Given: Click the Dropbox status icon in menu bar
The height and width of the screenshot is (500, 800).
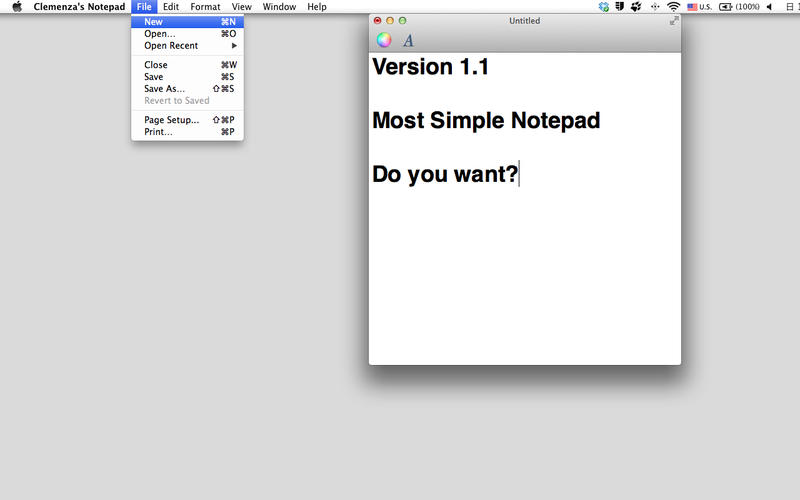Looking at the screenshot, I should pyautogui.click(x=604, y=7).
